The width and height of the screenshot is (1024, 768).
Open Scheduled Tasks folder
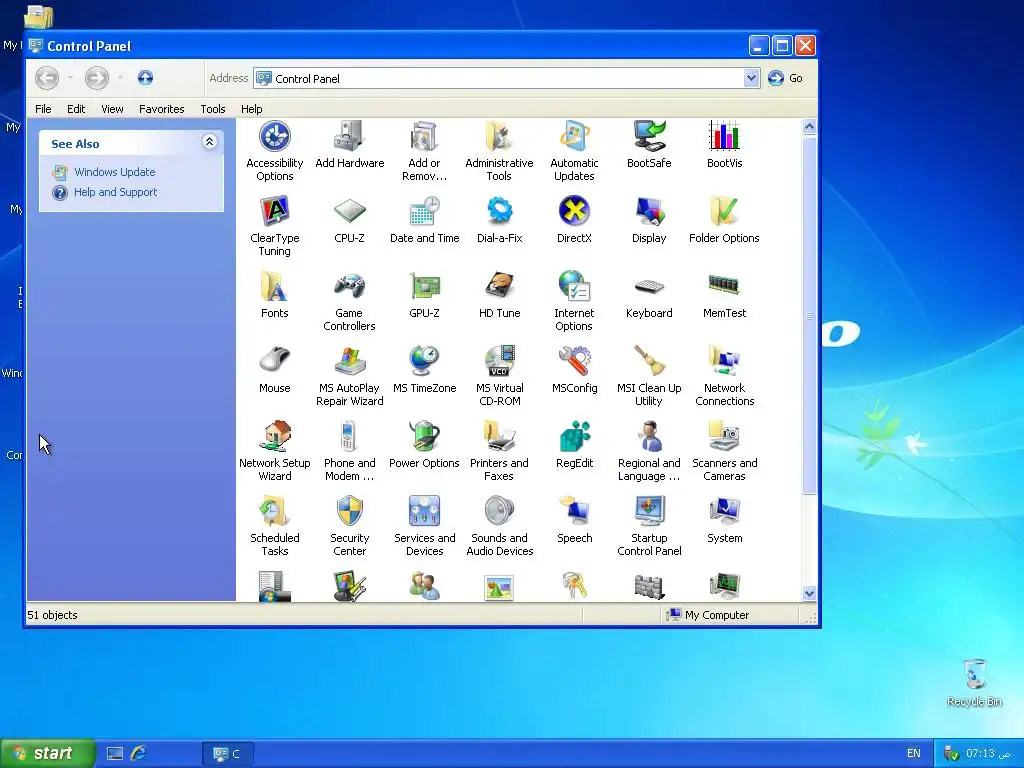(x=274, y=527)
